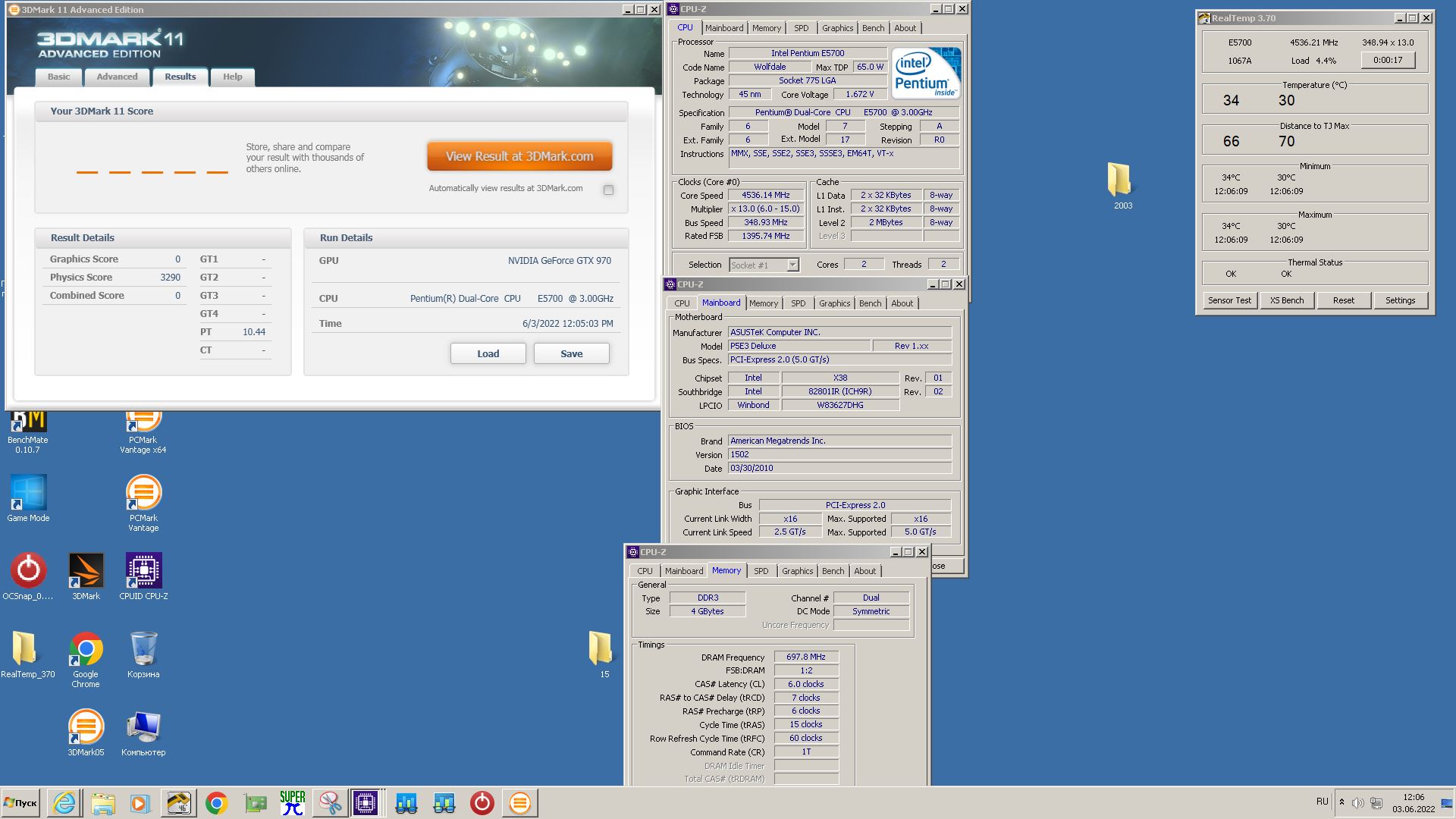Launch 3DMark desktop shortcut
Image resolution: width=1456 pixels, height=819 pixels.
(x=86, y=576)
